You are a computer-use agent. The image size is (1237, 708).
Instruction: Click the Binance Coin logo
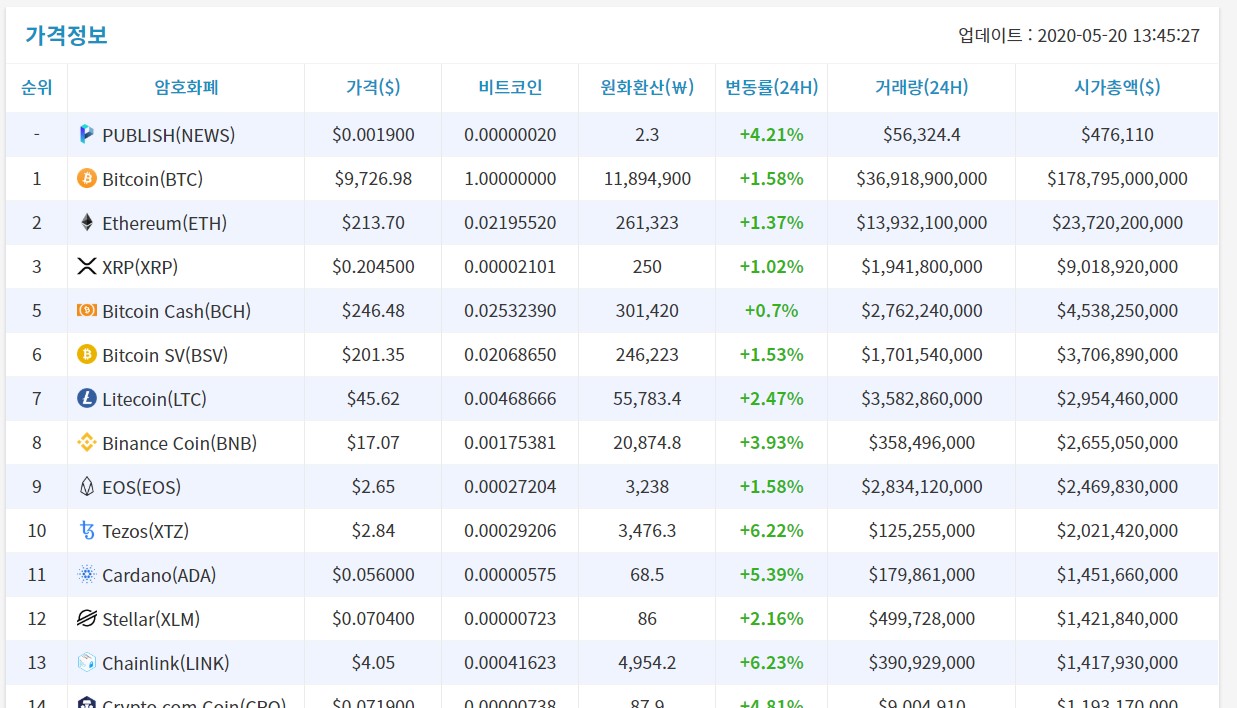pyautogui.click(x=87, y=442)
